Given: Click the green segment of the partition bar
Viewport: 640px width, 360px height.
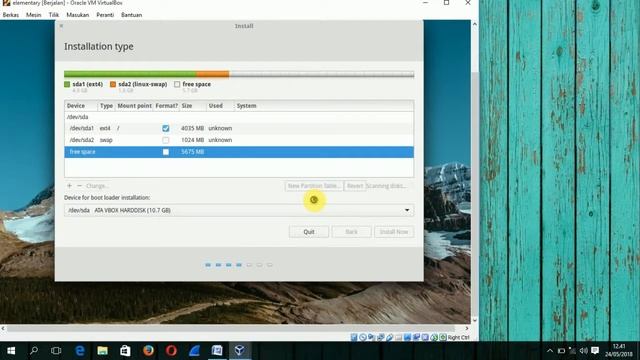Looking at the screenshot, I should pos(130,74).
